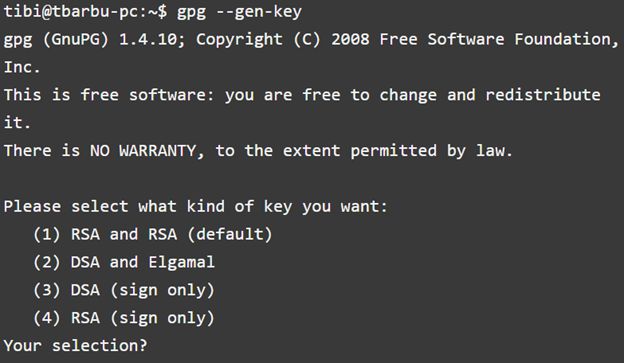The height and width of the screenshot is (363, 624).
Task: Click 'permitted by law' phrase
Action: click(431, 151)
